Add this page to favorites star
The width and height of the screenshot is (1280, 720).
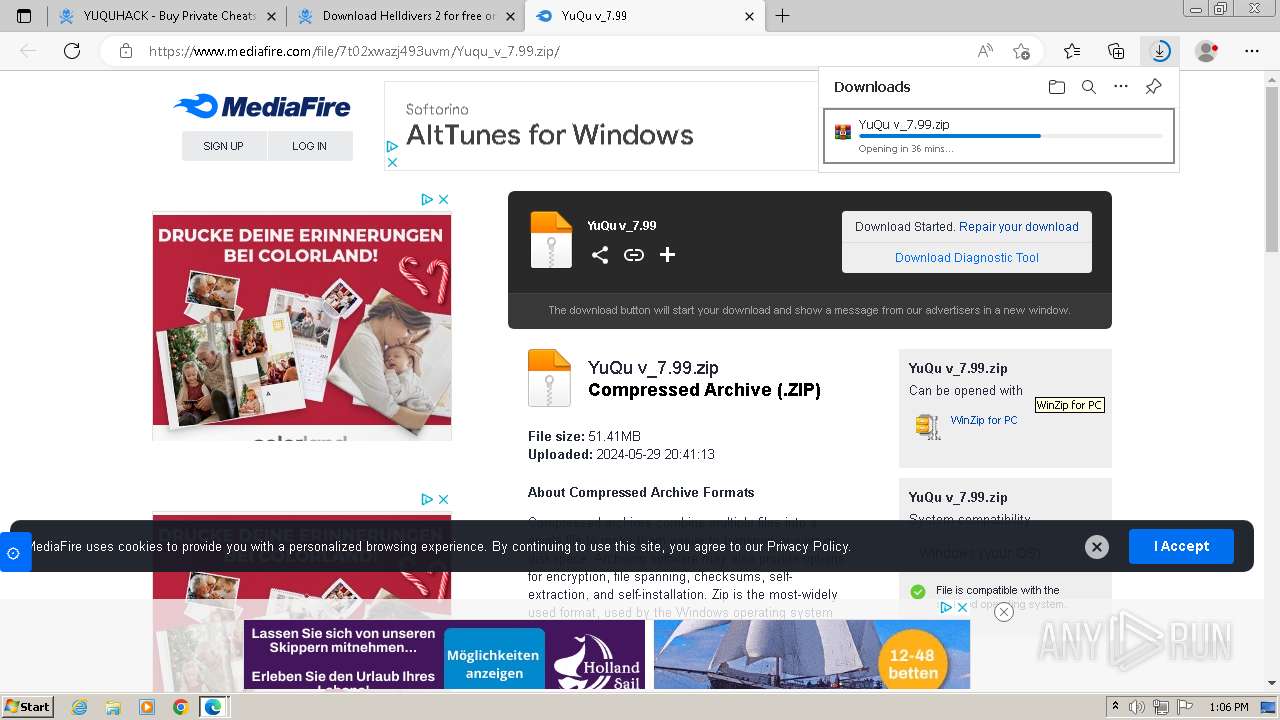1021,51
